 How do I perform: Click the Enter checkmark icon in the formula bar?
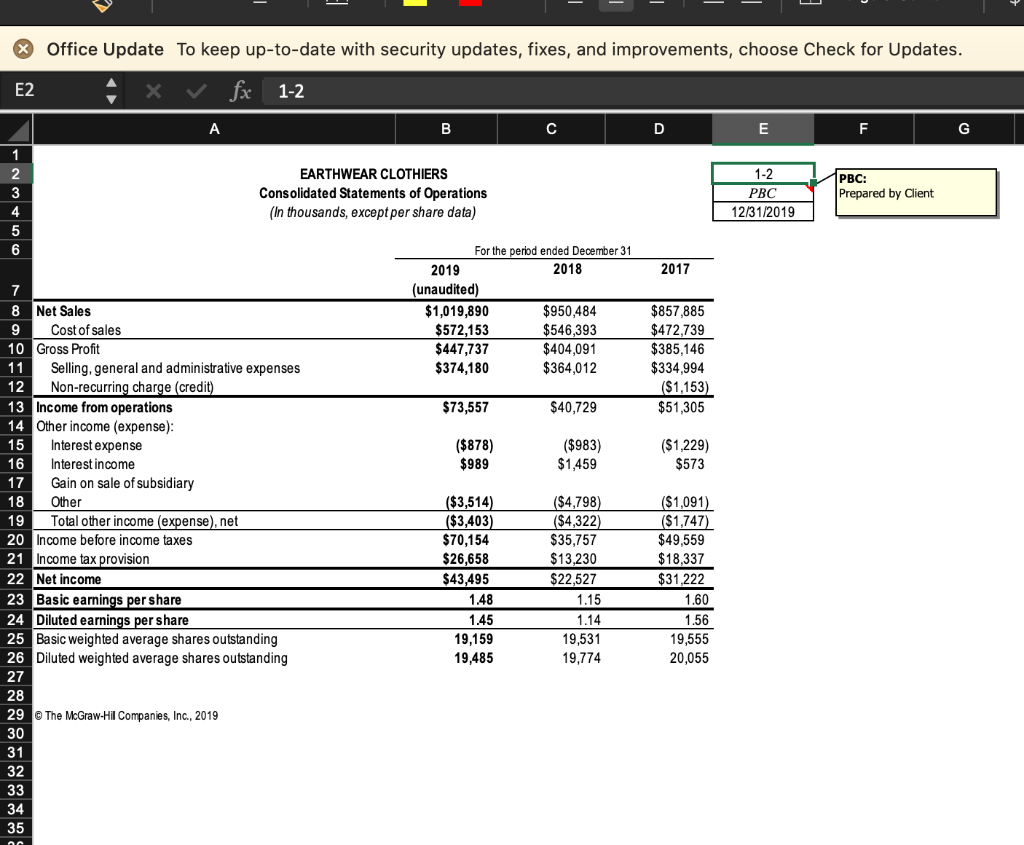coord(195,91)
